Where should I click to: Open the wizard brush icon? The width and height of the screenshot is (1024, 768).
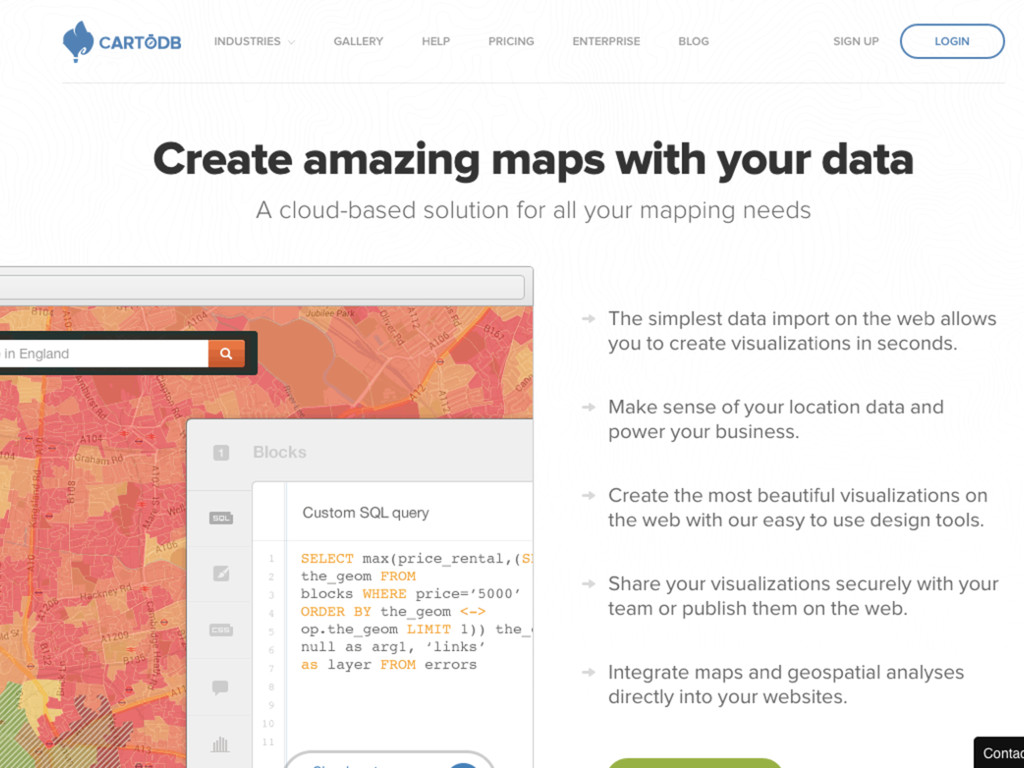(221, 573)
